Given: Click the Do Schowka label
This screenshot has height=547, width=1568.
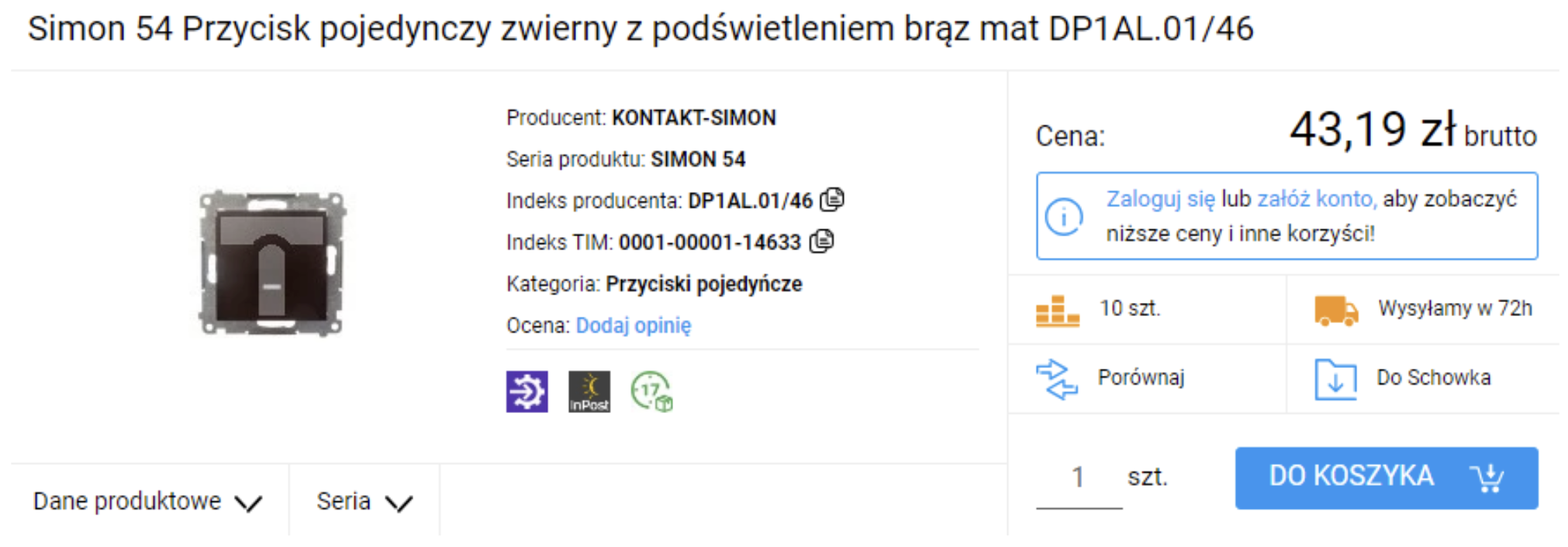Looking at the screenshot, I should pos(1433,378).
